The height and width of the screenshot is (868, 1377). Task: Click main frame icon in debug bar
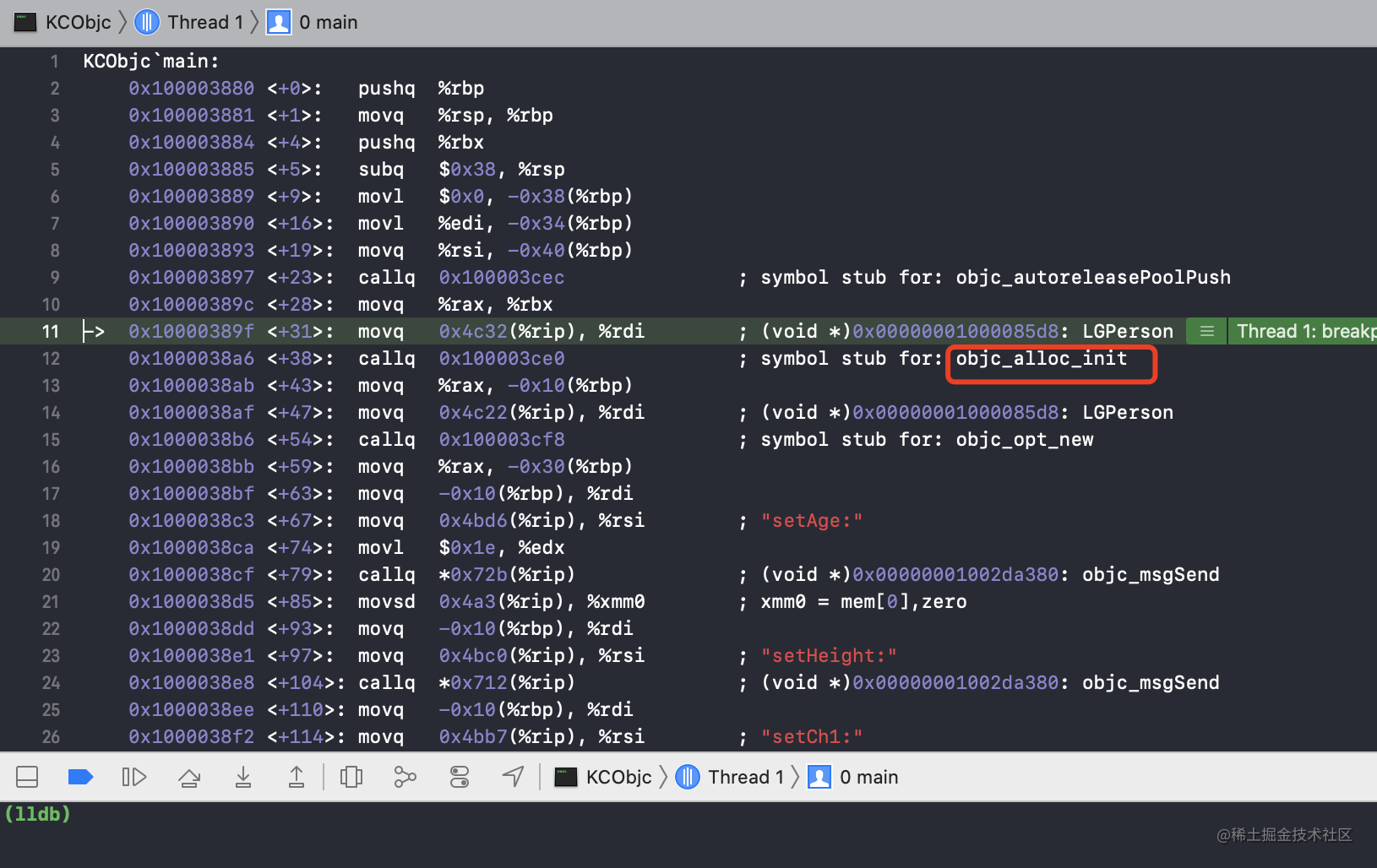[x=819, y=777]
